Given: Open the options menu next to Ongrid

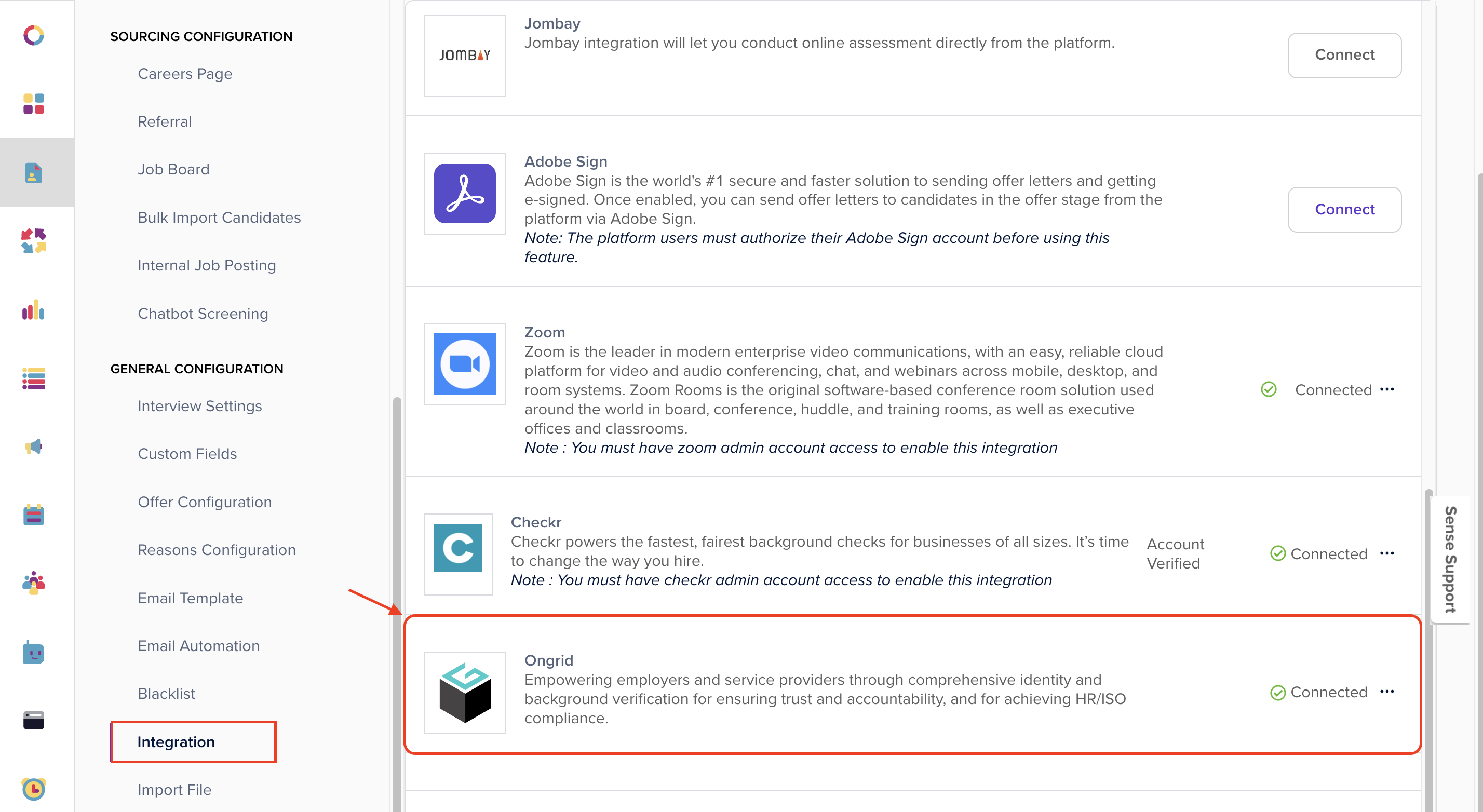Looking at the screenshot, I should 1387,692.
